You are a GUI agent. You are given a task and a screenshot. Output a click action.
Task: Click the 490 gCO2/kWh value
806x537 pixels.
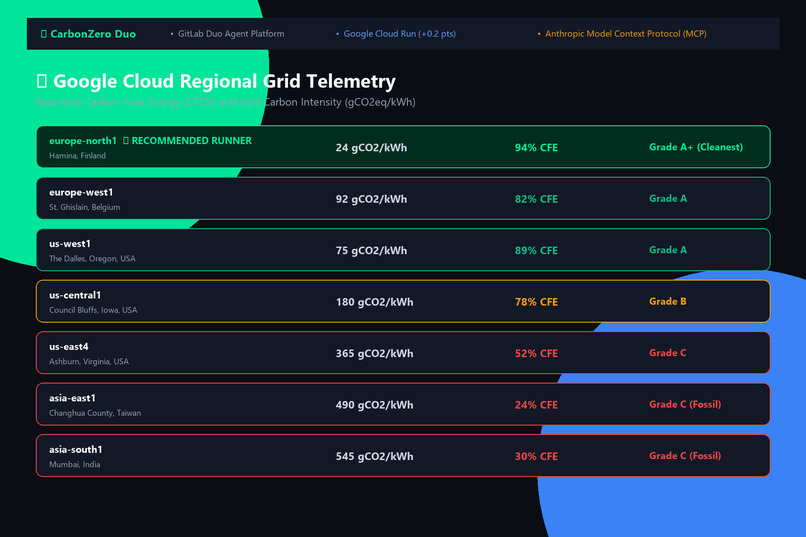point(374,404)
